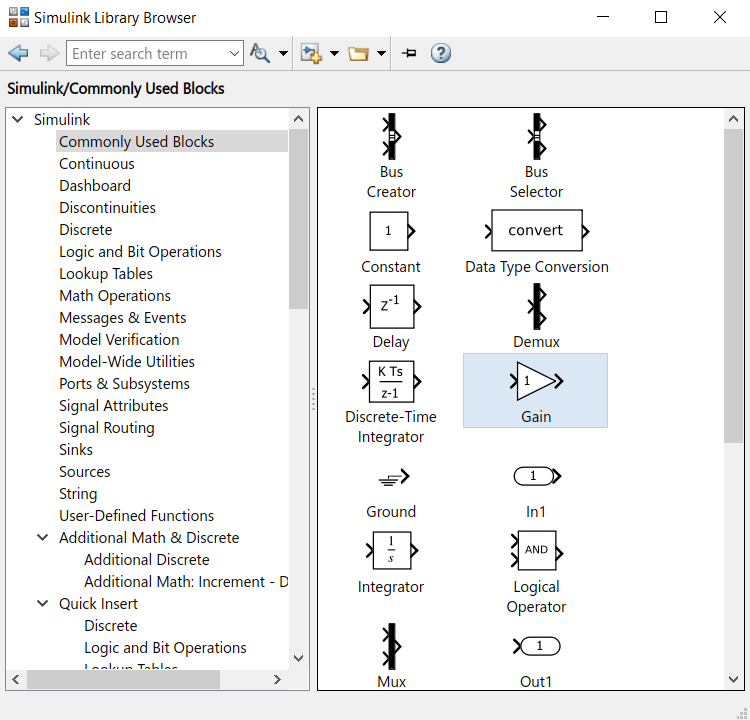Open the Sources library
This screenshot has width=750, height=720.
click(85, 471)
